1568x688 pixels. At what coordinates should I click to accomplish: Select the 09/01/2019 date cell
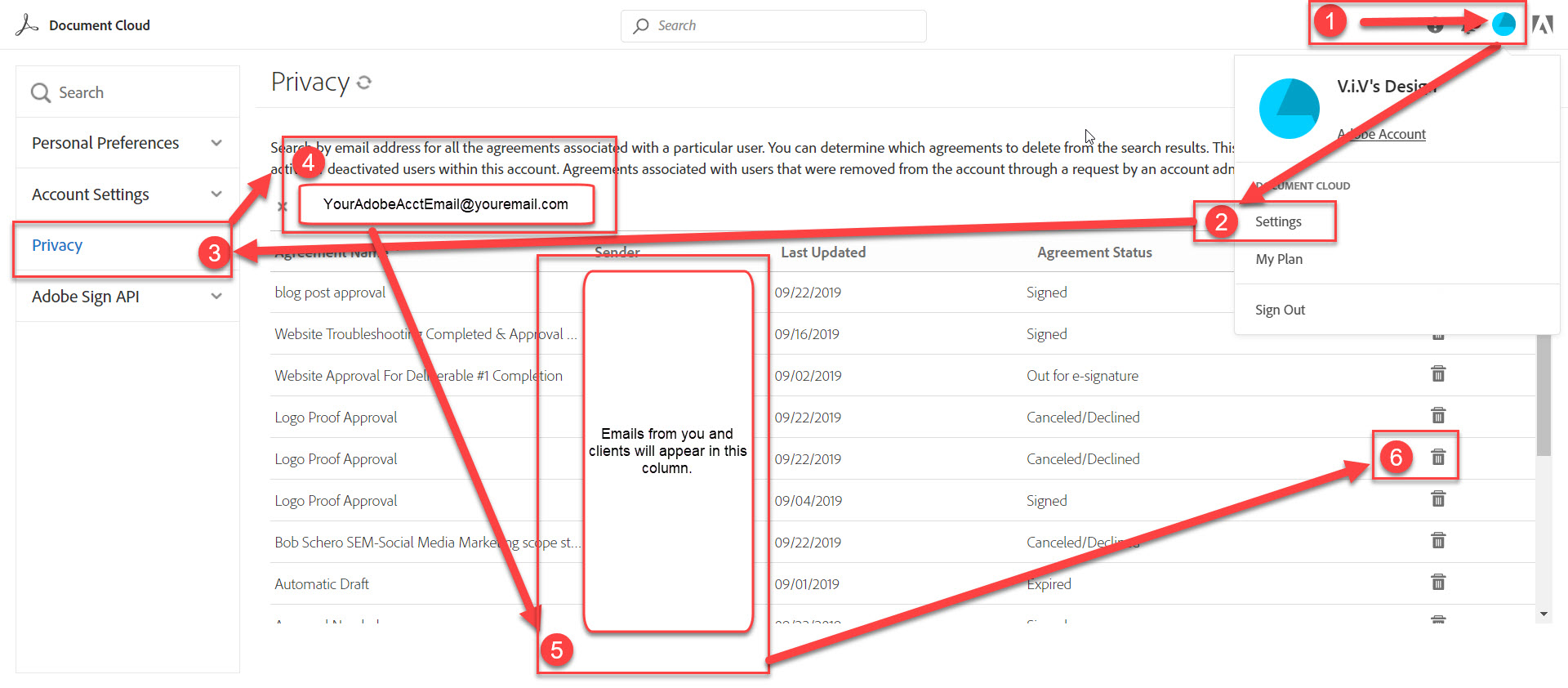pos(807,584)
